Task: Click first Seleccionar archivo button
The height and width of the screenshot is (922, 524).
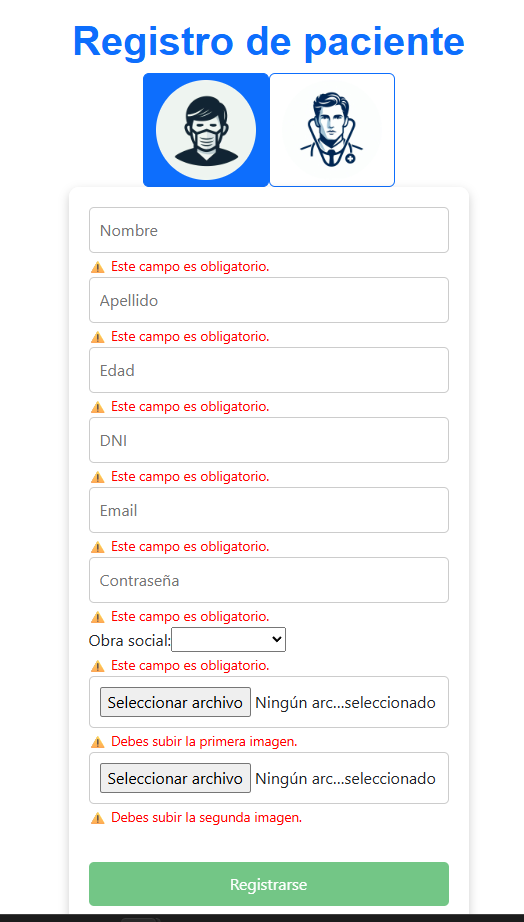Action: 175,702
